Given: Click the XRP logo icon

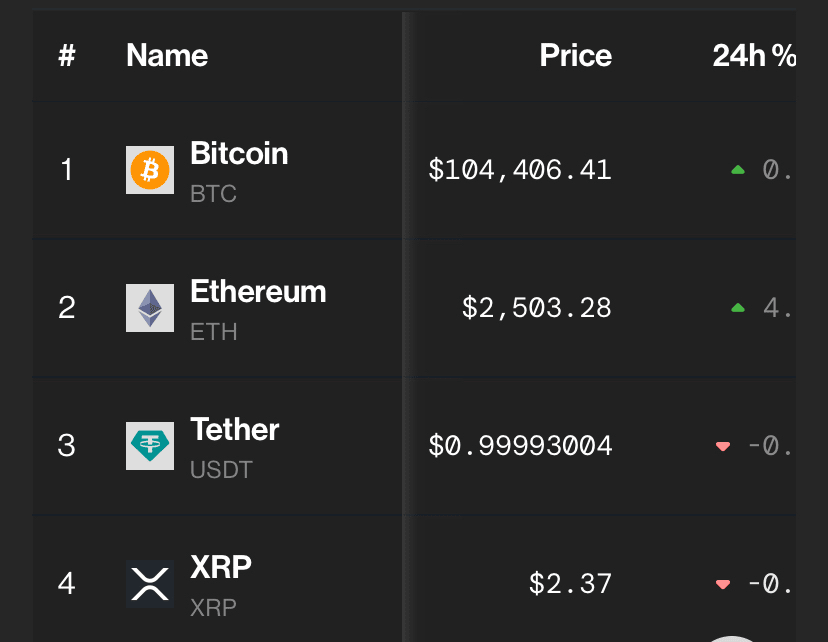Looking at the screenshot, I should pos(150,584).
